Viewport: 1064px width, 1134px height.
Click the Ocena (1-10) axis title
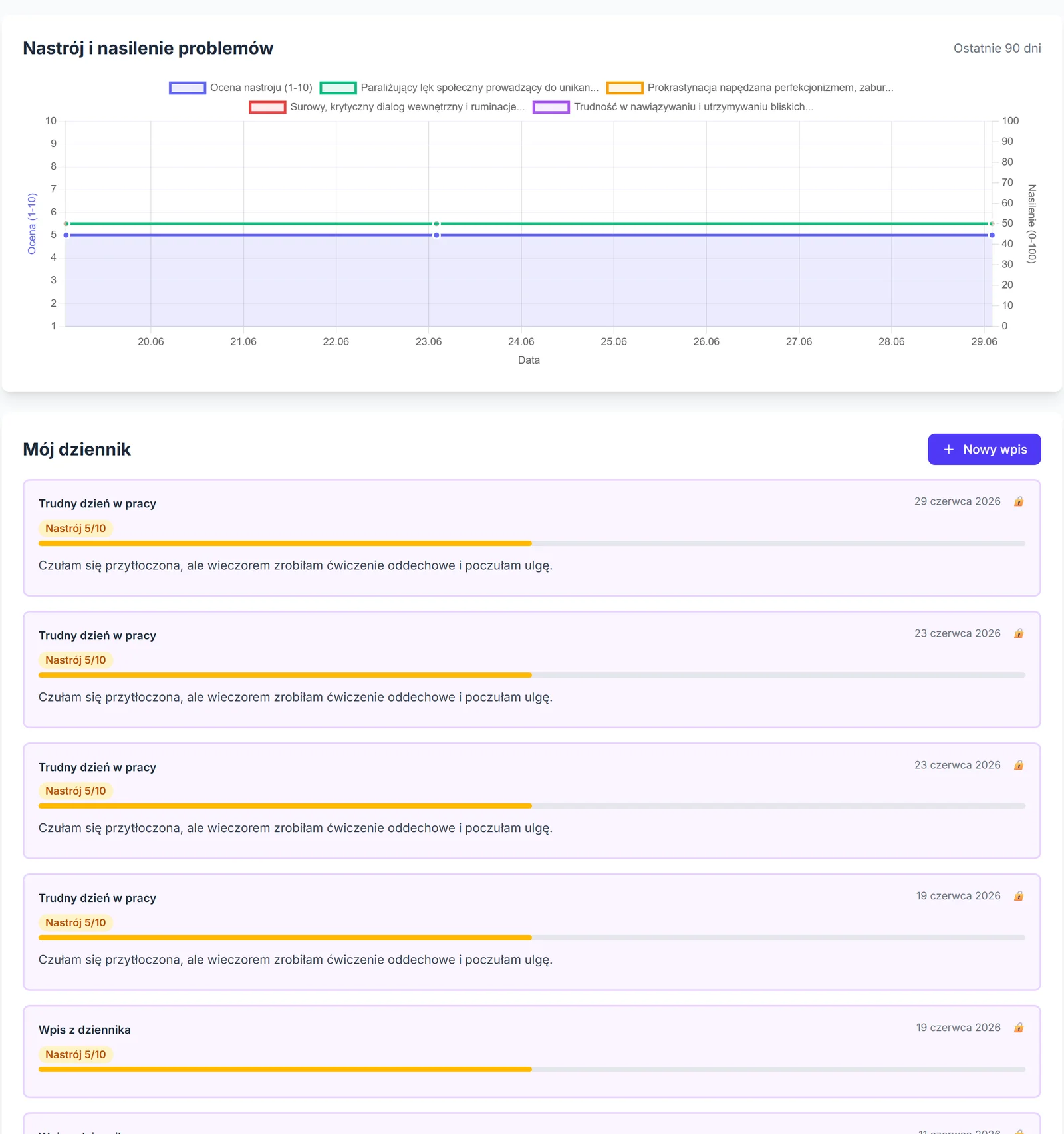coord(31,223)
